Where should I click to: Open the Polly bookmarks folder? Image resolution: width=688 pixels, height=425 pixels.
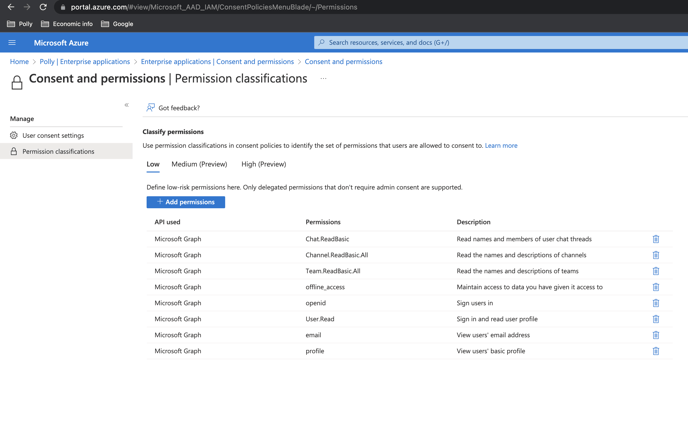click(x=20, y=24)
